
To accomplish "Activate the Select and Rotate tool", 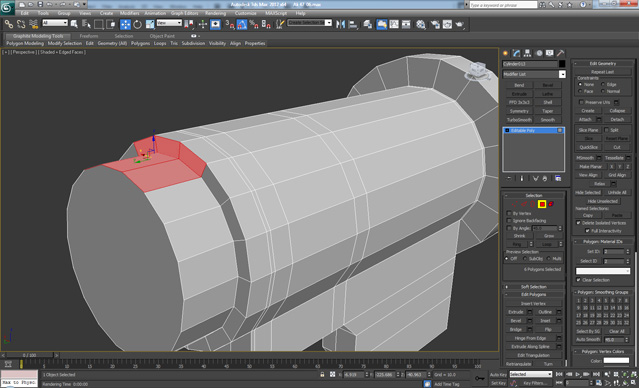I will coord(137,24).
